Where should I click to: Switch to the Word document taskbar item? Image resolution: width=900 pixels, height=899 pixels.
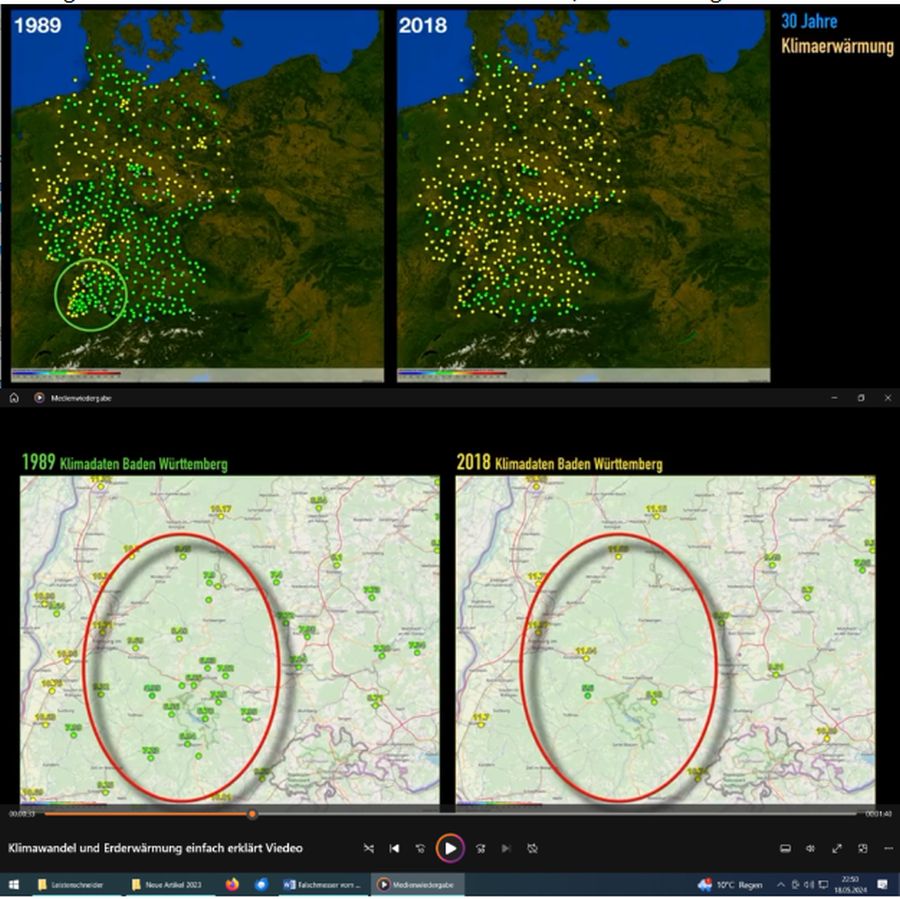coord(322,885)
